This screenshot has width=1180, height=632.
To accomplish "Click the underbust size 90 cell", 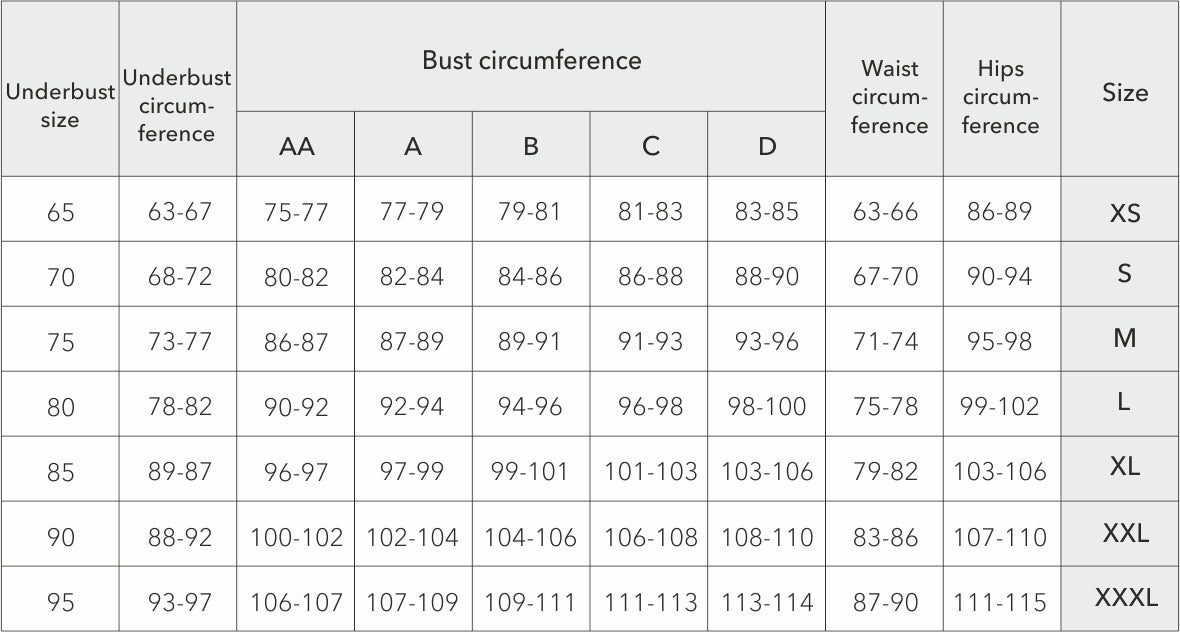I will coord(60,537).
